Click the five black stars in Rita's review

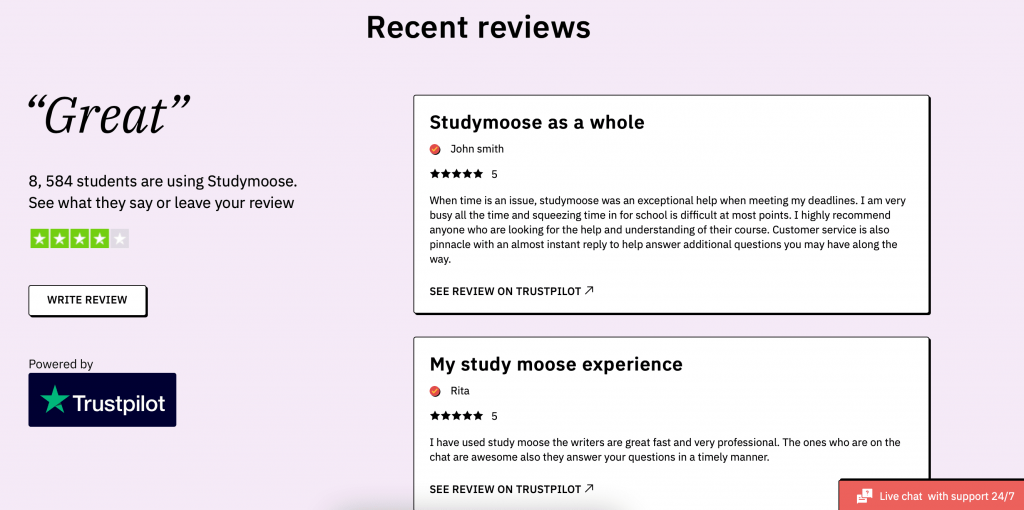(456, 415)
